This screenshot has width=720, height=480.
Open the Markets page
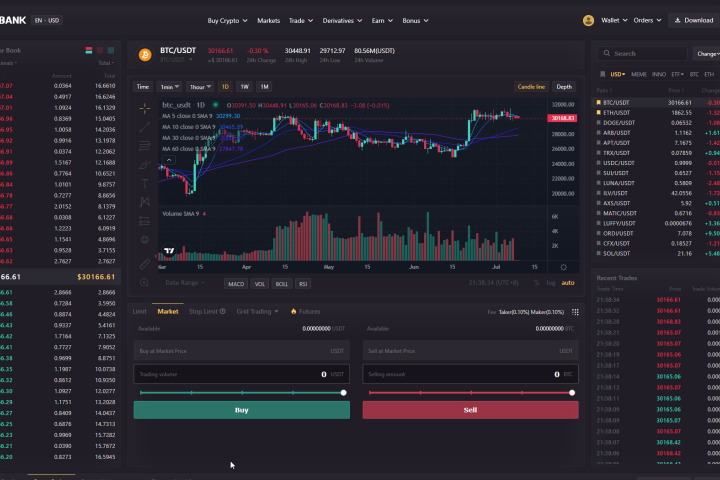point(269,21)
